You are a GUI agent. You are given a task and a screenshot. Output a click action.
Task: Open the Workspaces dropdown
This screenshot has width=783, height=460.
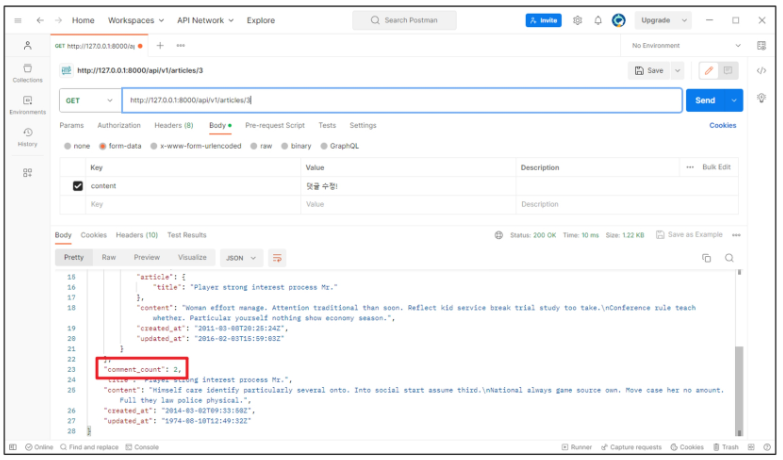point(136,20)
